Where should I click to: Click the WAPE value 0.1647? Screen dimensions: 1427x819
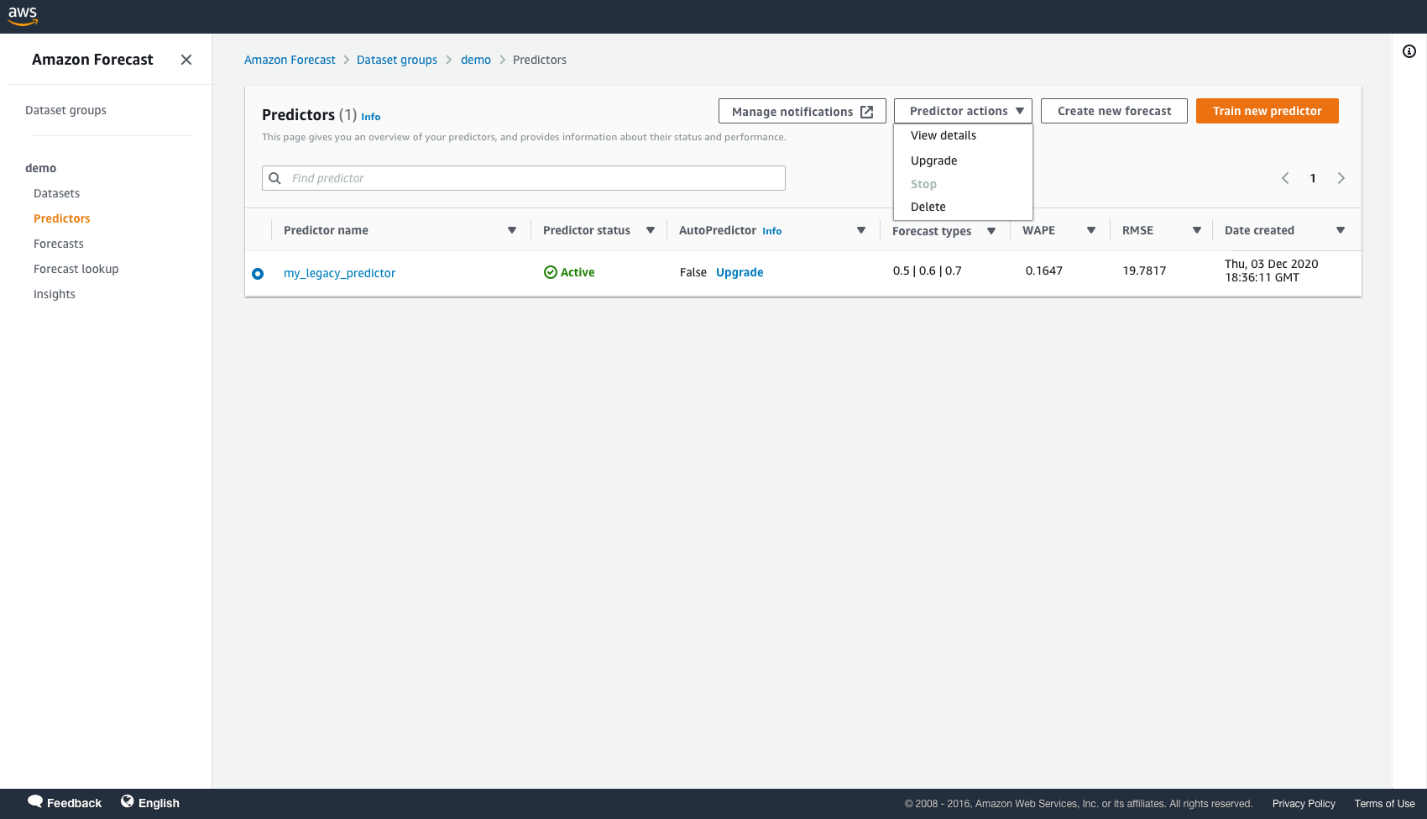[1044, 271]
